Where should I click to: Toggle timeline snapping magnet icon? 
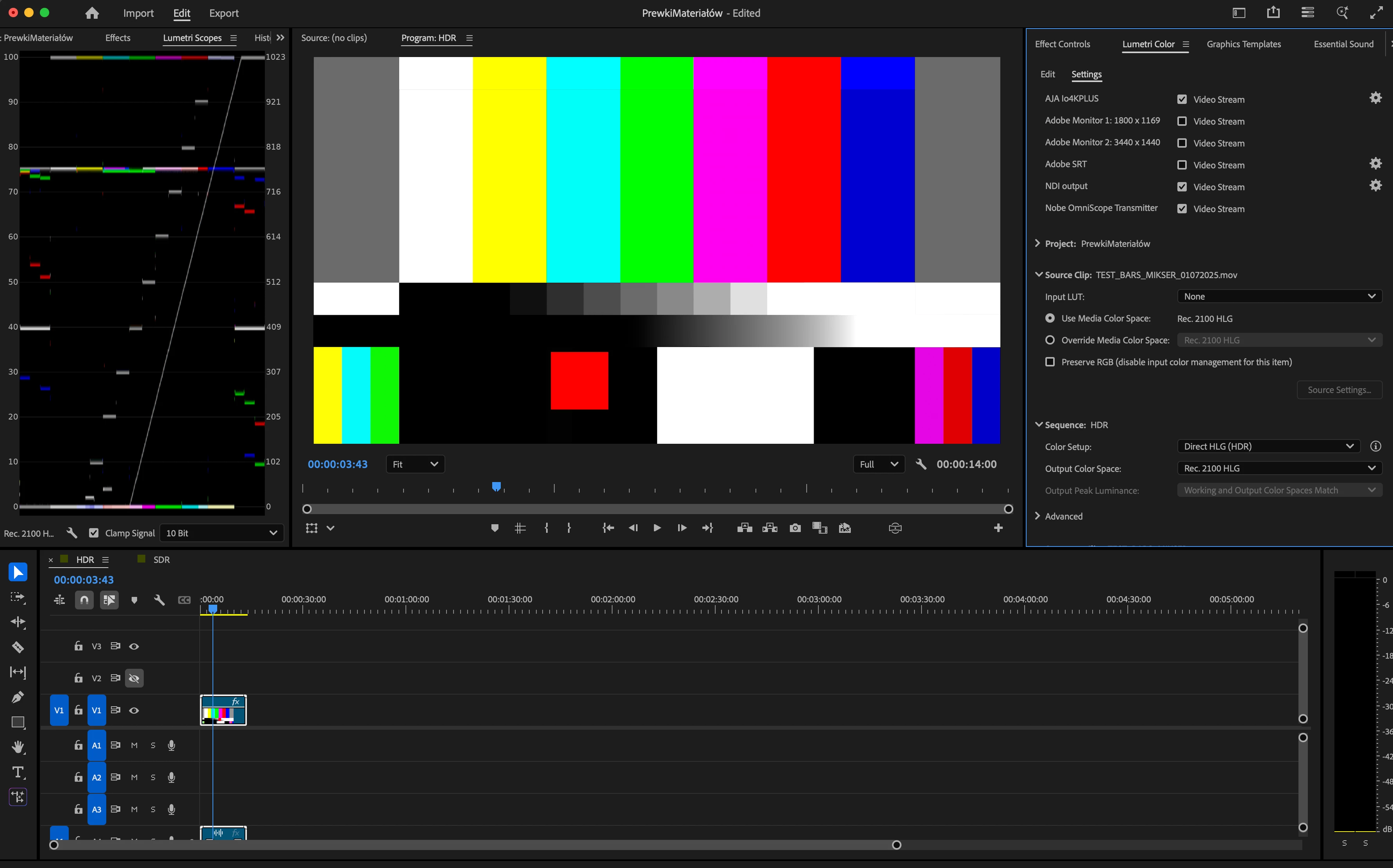(84, 600)
